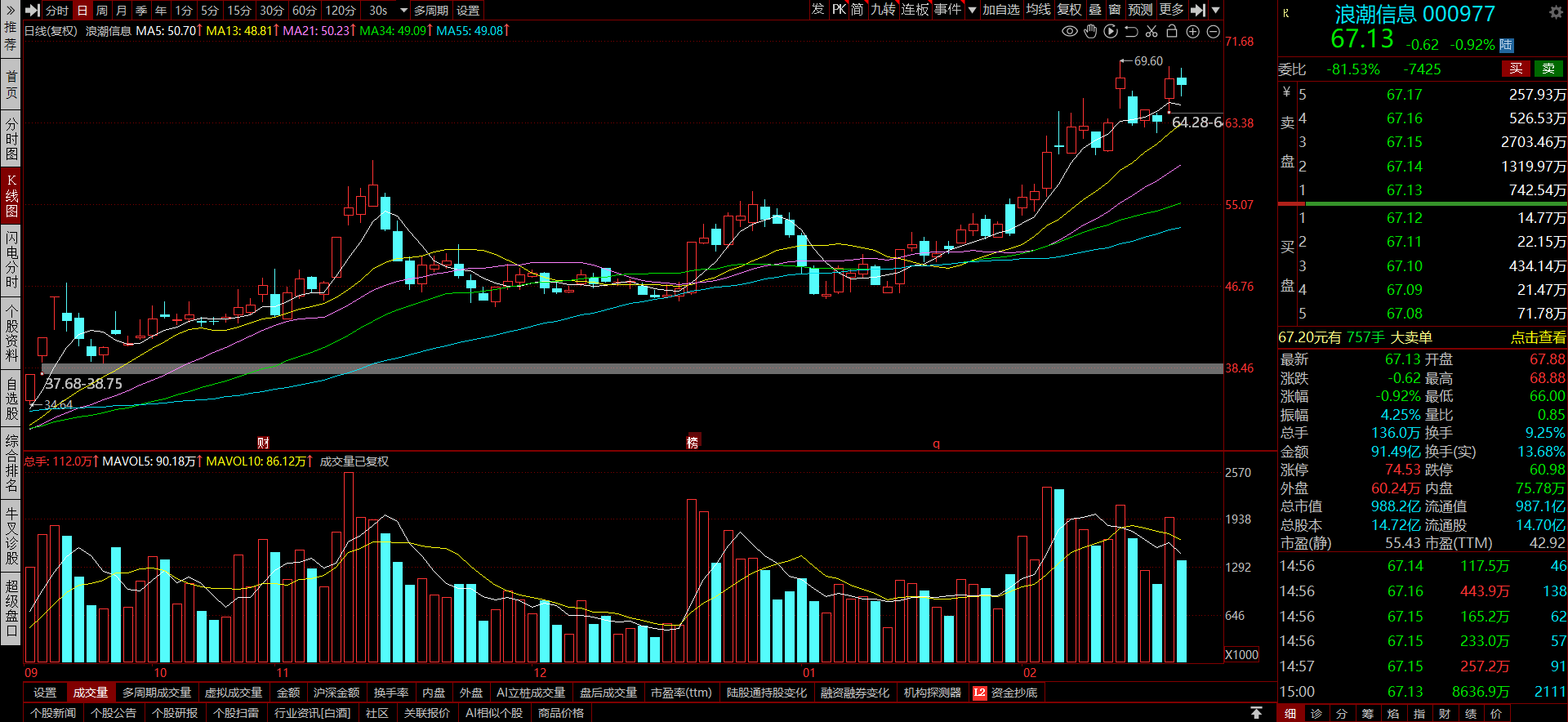Click the 窗 window button

[1115, 10]
